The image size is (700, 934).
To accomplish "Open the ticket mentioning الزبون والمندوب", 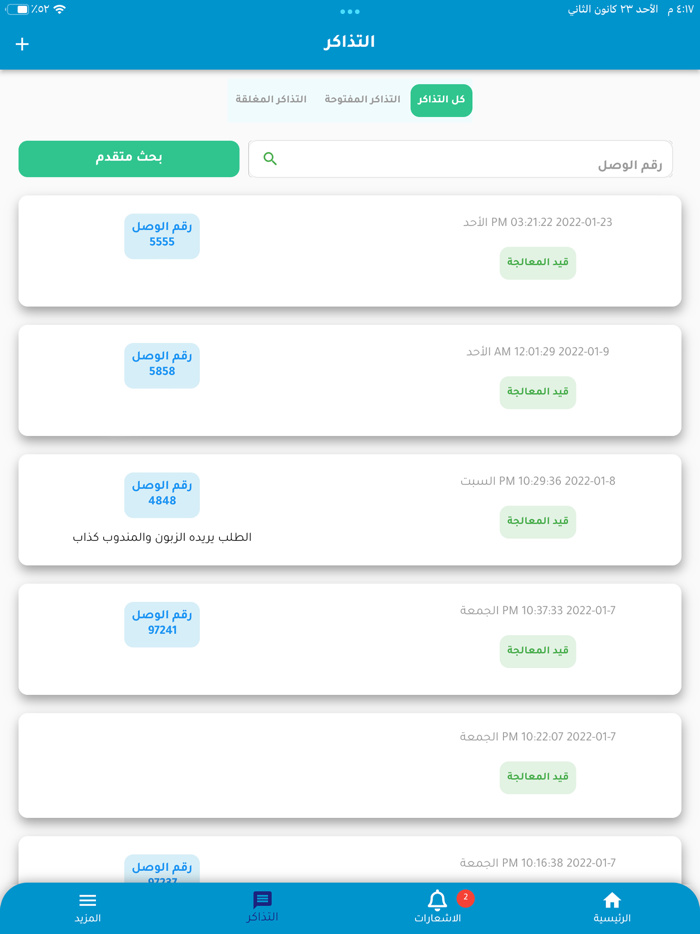I will pyautogui.click(x=350, y=510).
